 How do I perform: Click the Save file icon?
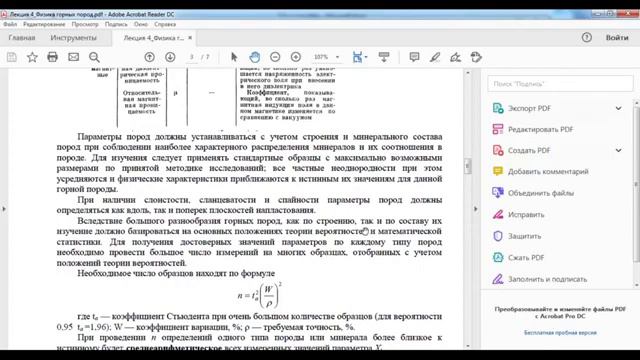pyautogui.click(x=12, y=57)
